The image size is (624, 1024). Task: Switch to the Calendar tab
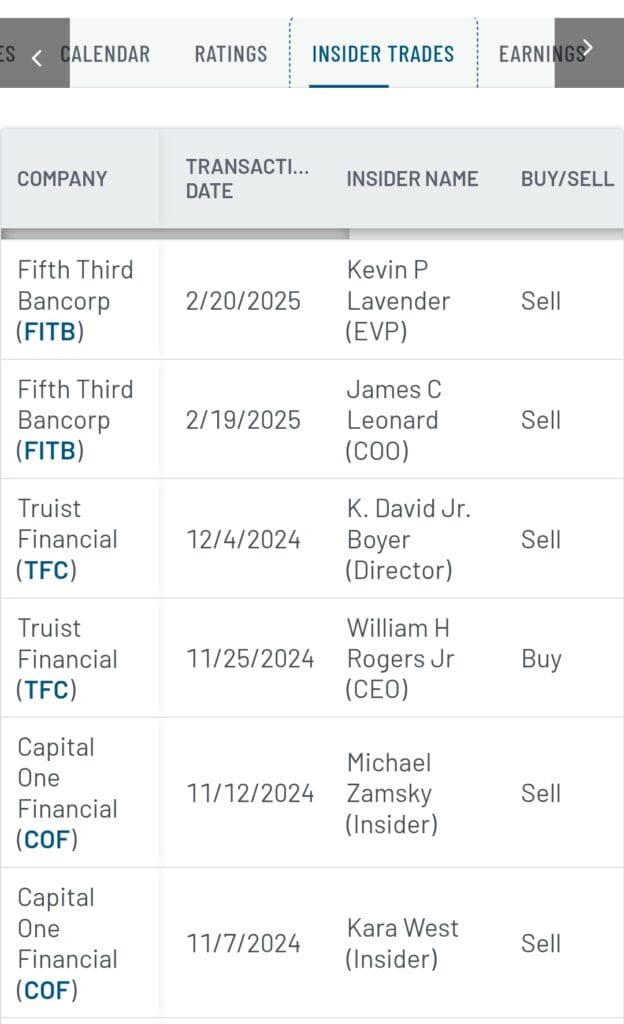105,55
